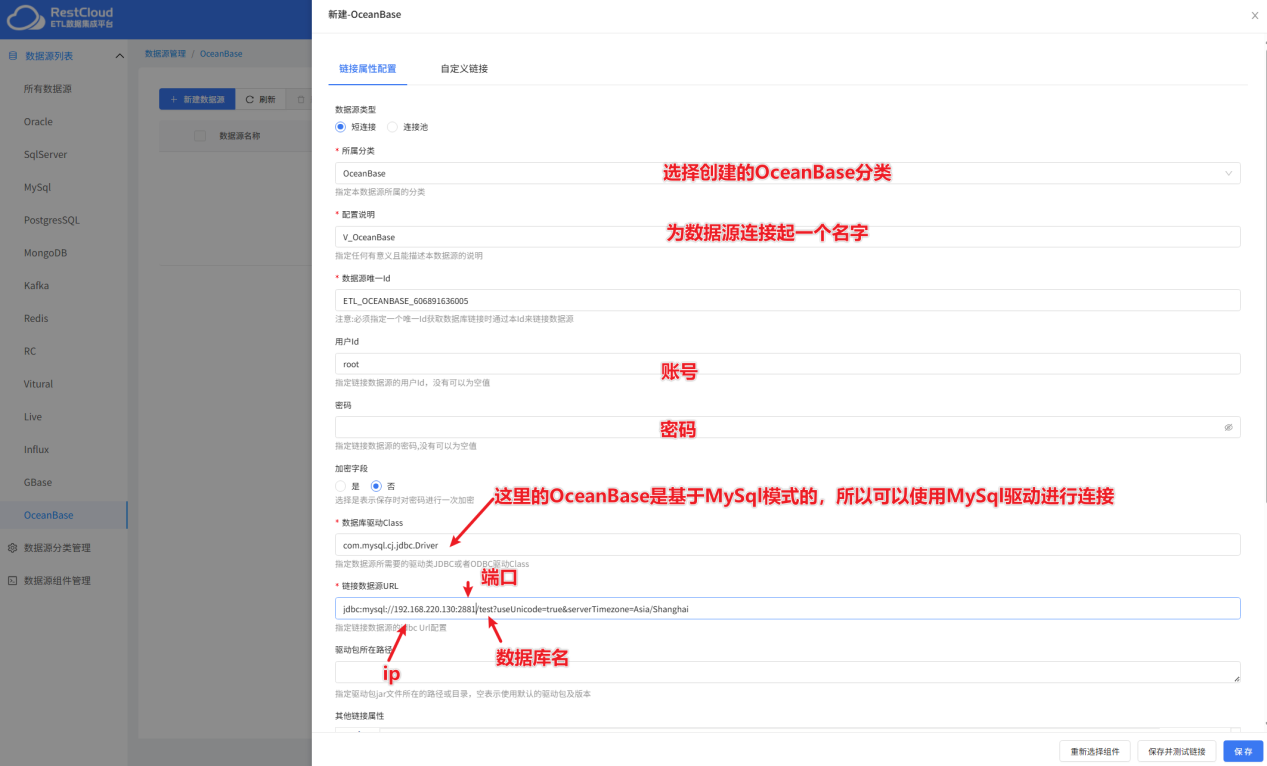Select the 链接属性配置 tab
This screenshot has height=766, width=1267.
tap(367, 69)
